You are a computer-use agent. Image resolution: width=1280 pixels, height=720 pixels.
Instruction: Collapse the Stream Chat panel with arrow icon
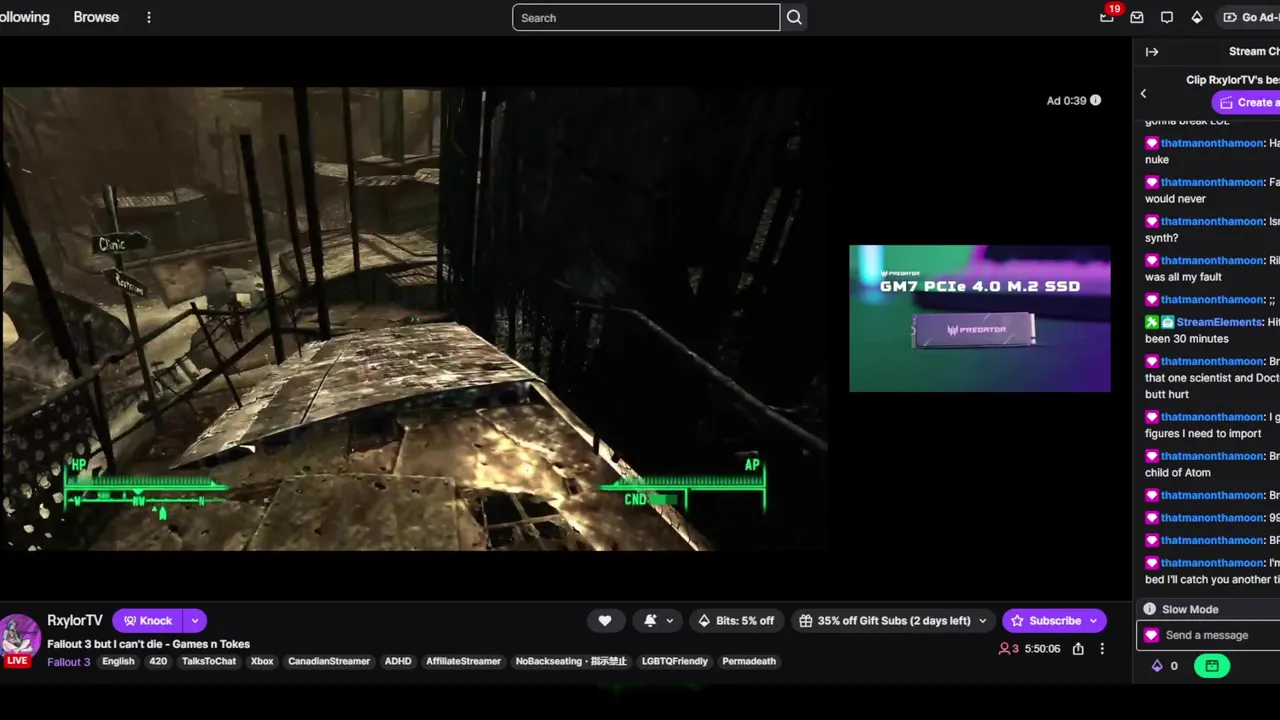pos(1152,51)
